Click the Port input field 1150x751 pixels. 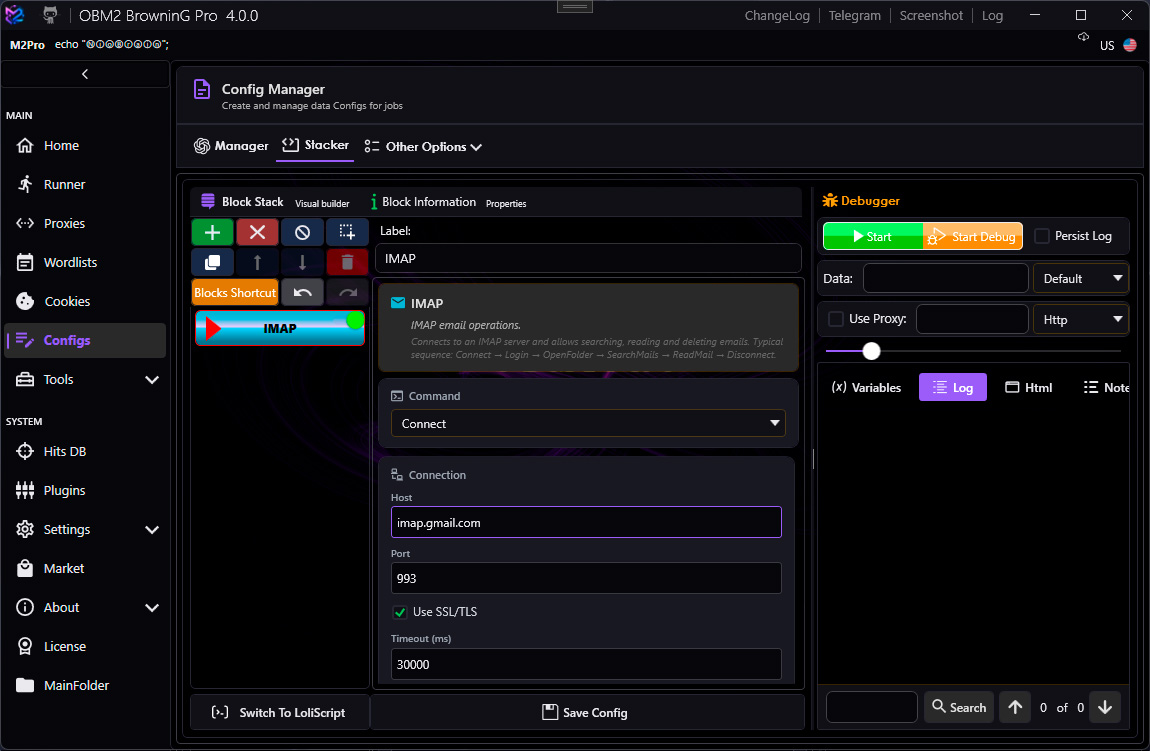point(586,578)
